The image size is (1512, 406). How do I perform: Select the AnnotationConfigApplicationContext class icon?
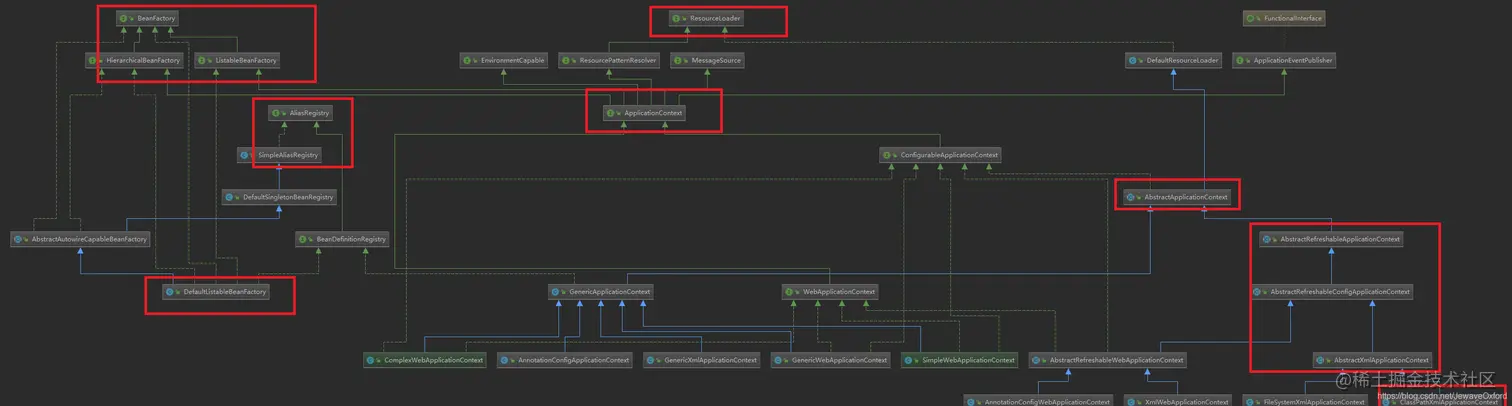[x=506, y=360]
